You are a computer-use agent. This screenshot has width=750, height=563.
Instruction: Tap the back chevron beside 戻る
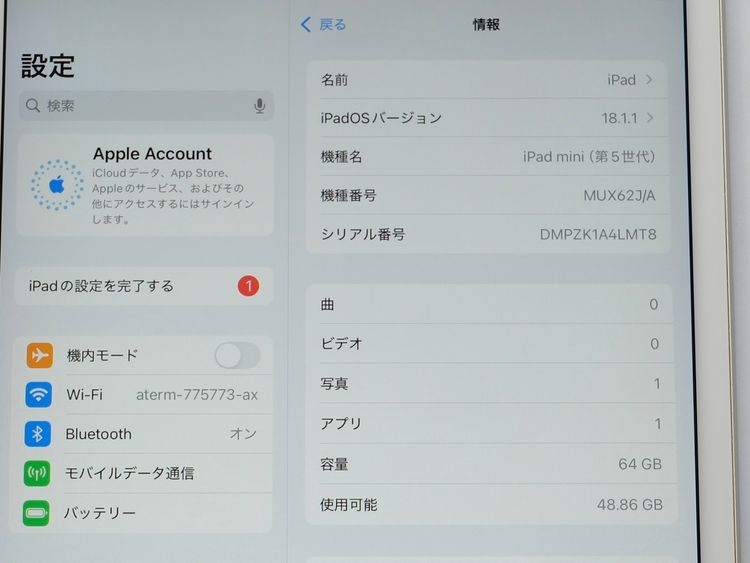click(x=306, y=25)
